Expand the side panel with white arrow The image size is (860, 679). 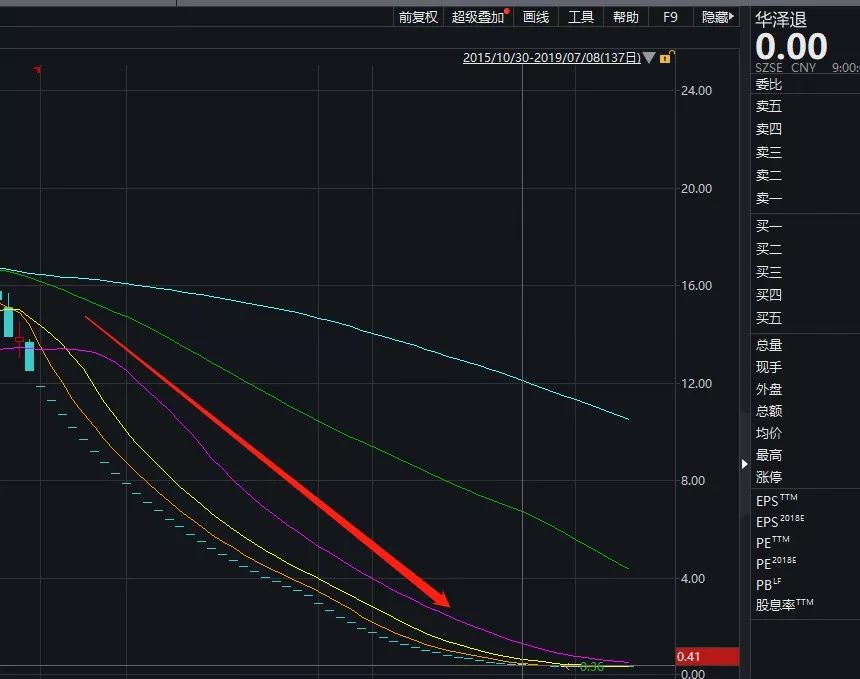click(744, 464)
